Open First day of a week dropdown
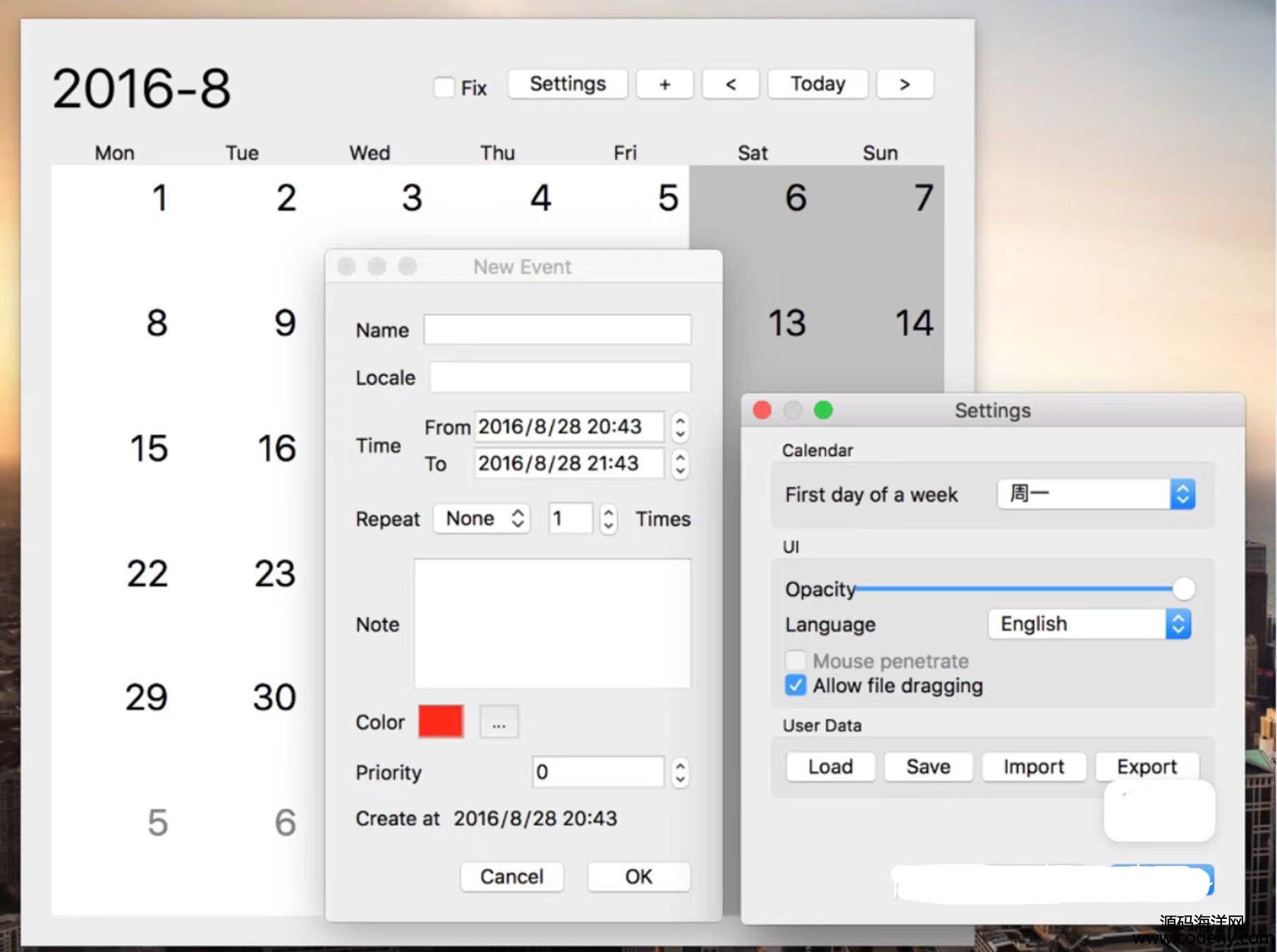 [1096, 494]
